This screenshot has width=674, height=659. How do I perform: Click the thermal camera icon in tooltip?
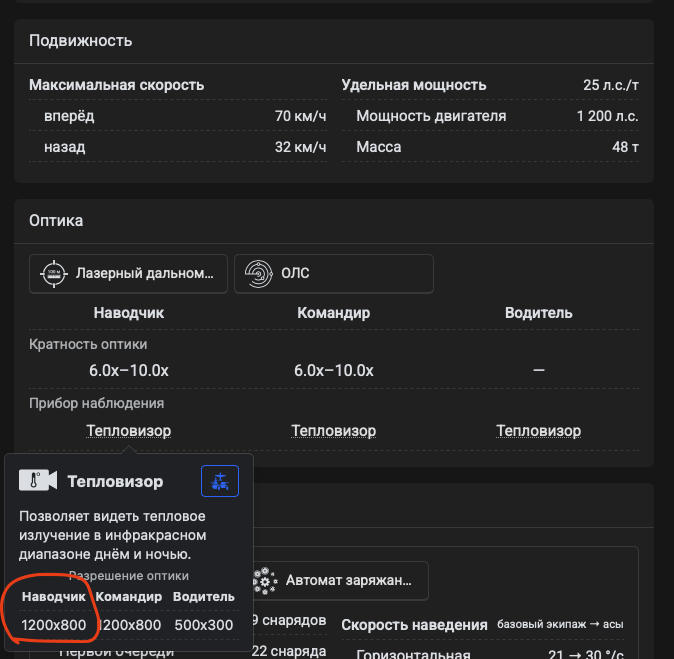[x=38, y=481]
